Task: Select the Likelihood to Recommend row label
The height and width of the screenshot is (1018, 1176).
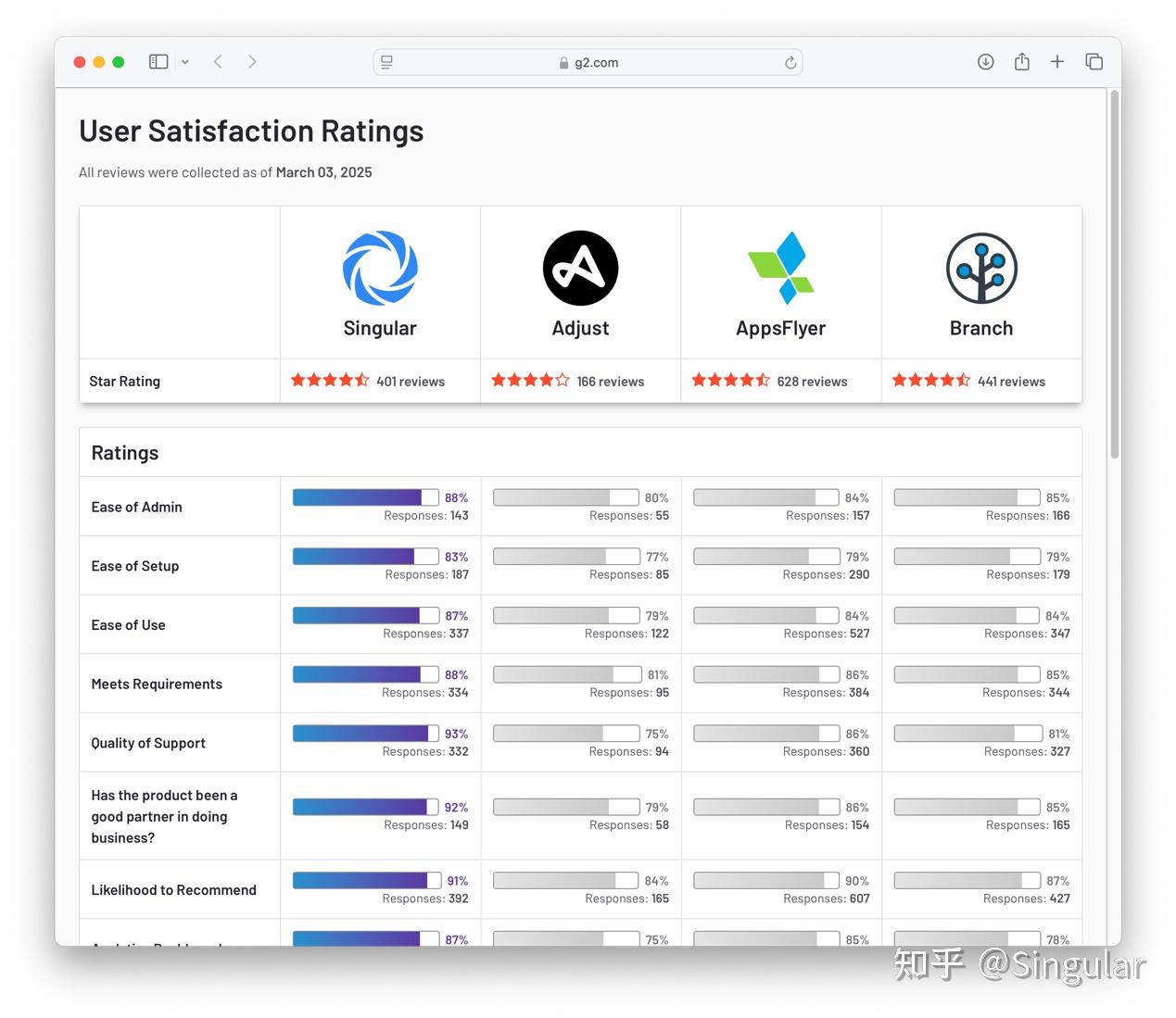Action: (173, 890)
